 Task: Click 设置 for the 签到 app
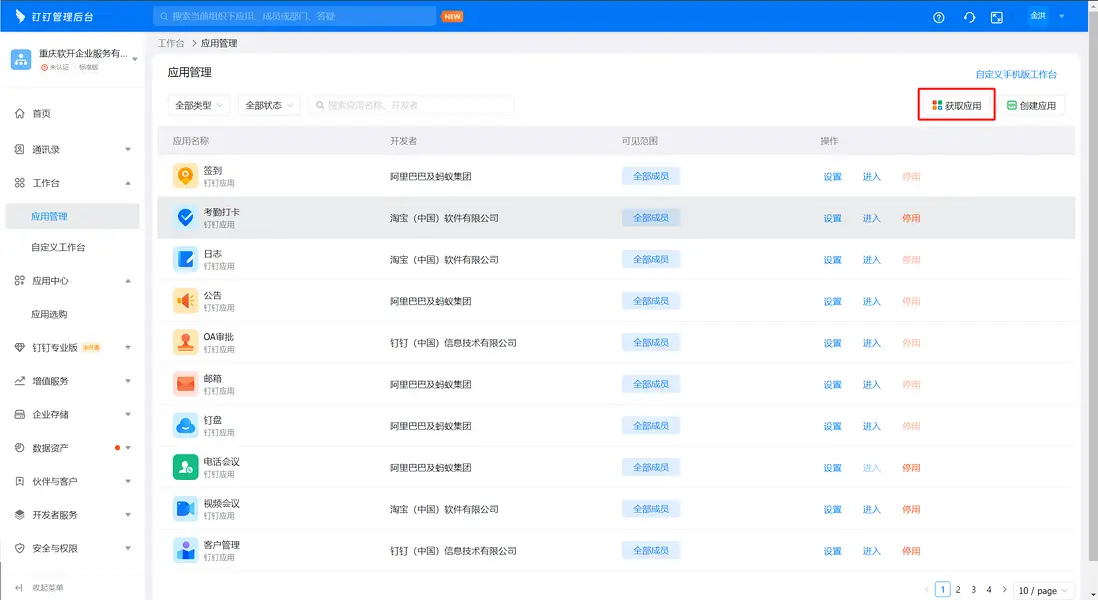coord(833,176)
